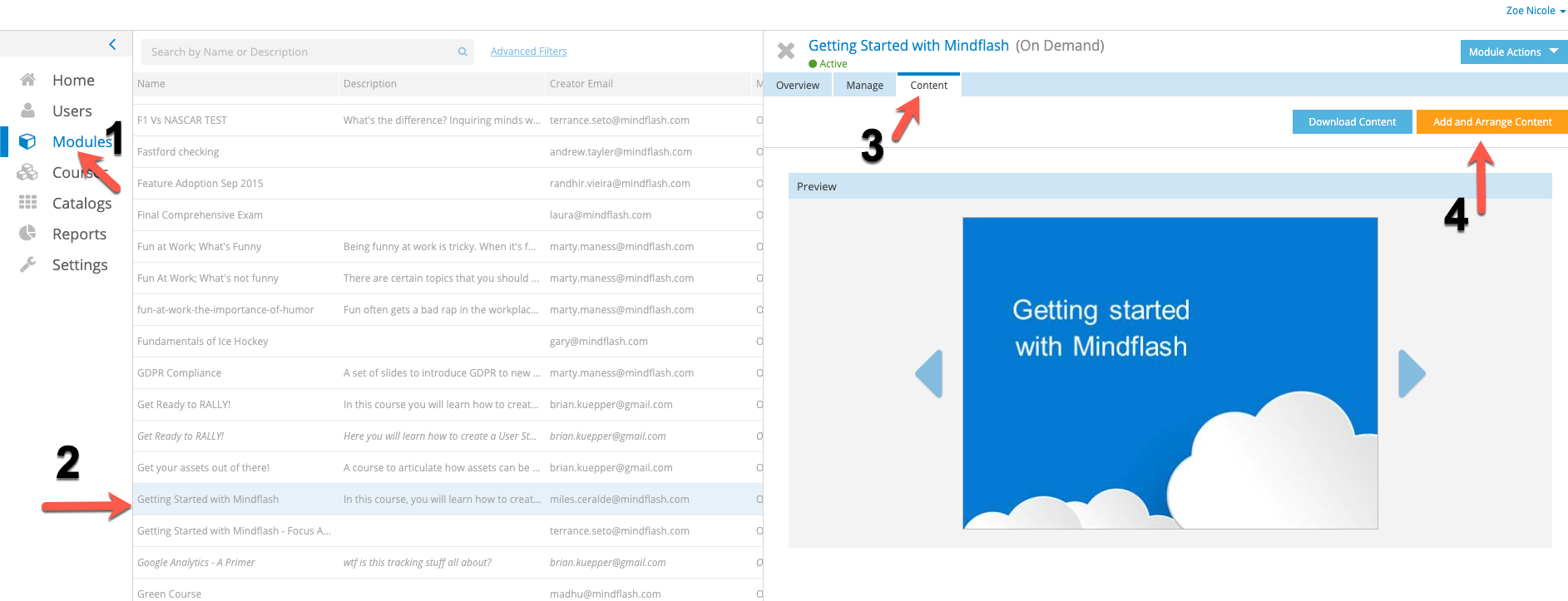The height and width of the screenshot is (601, 1568).
Task: Click madhu@mindflash.com email cell
Action: pos(606,594)
